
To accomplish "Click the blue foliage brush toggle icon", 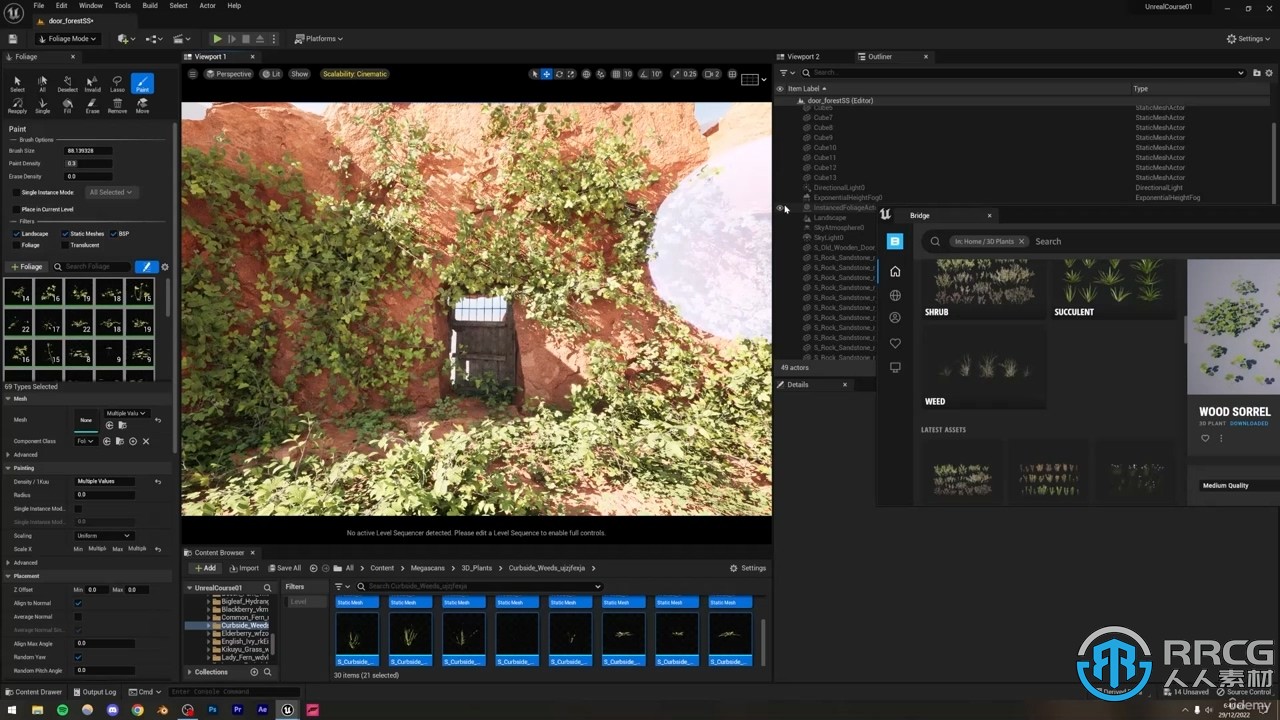I will pos(146,267).
